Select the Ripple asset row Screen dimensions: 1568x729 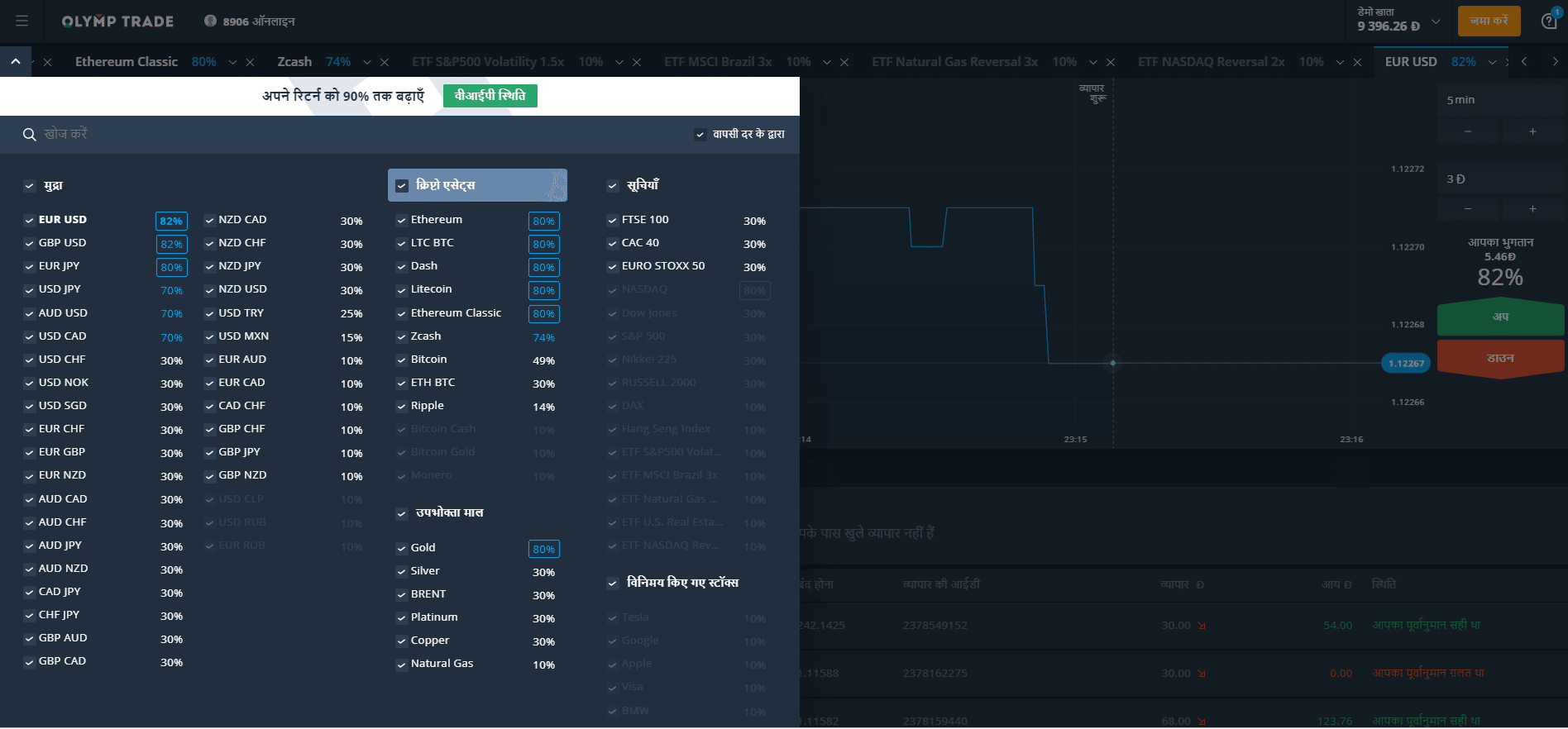point(477,406)
